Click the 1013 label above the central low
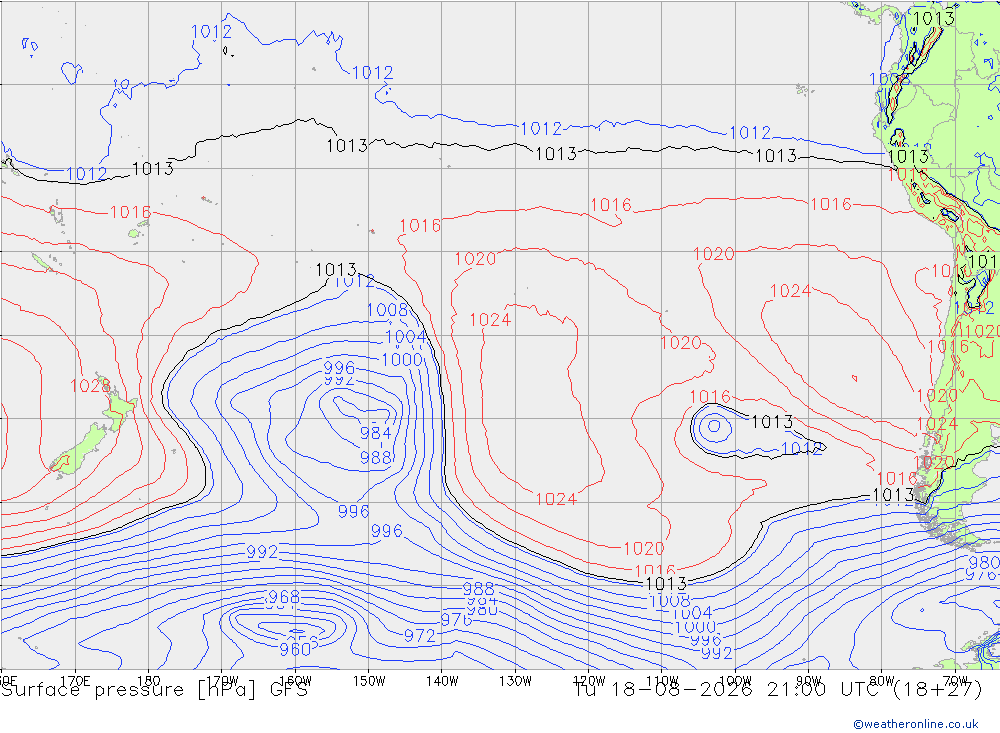1000x733 pixels. pos(336,270)
